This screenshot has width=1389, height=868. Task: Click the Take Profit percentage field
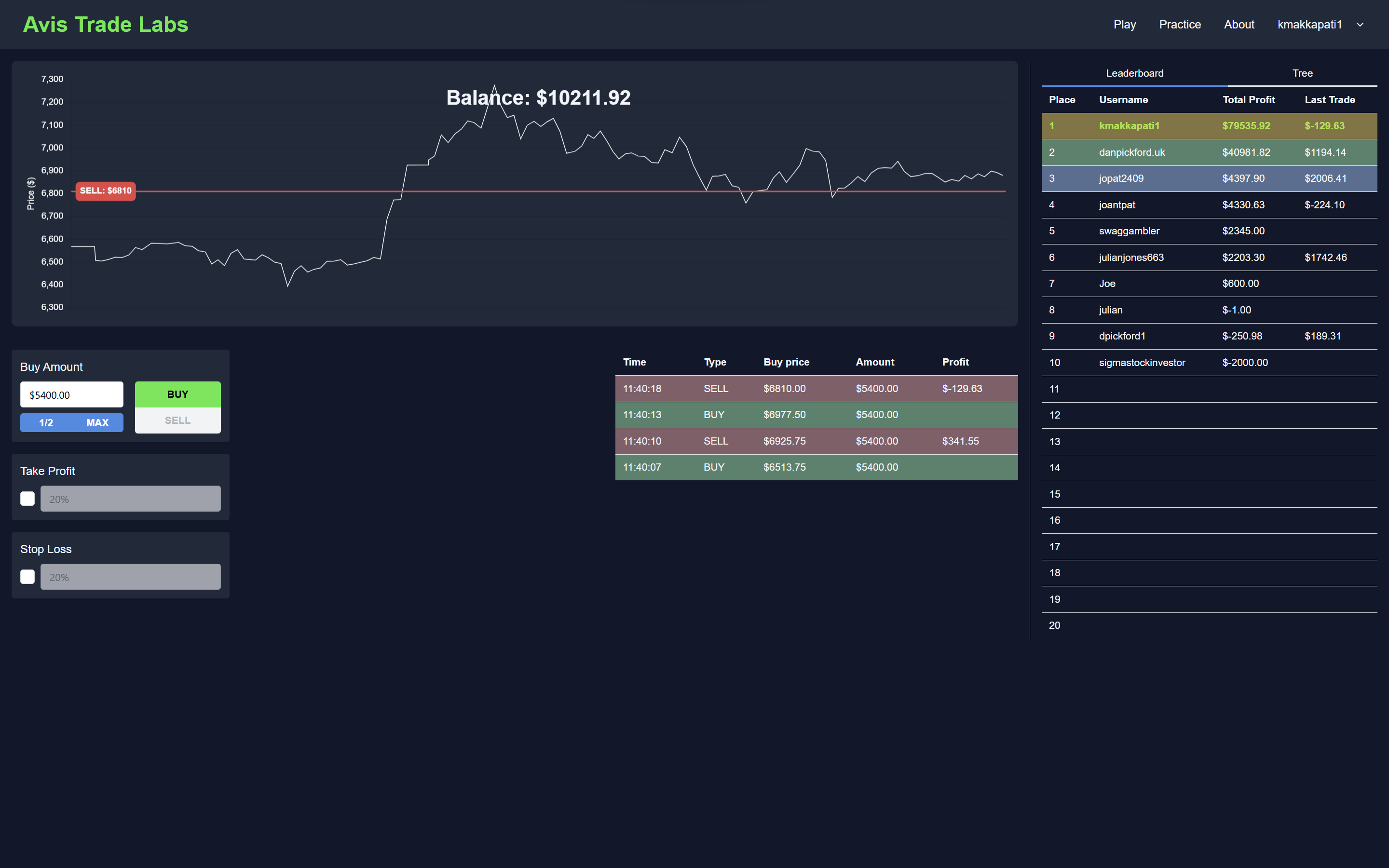click(x=130, y=498)
